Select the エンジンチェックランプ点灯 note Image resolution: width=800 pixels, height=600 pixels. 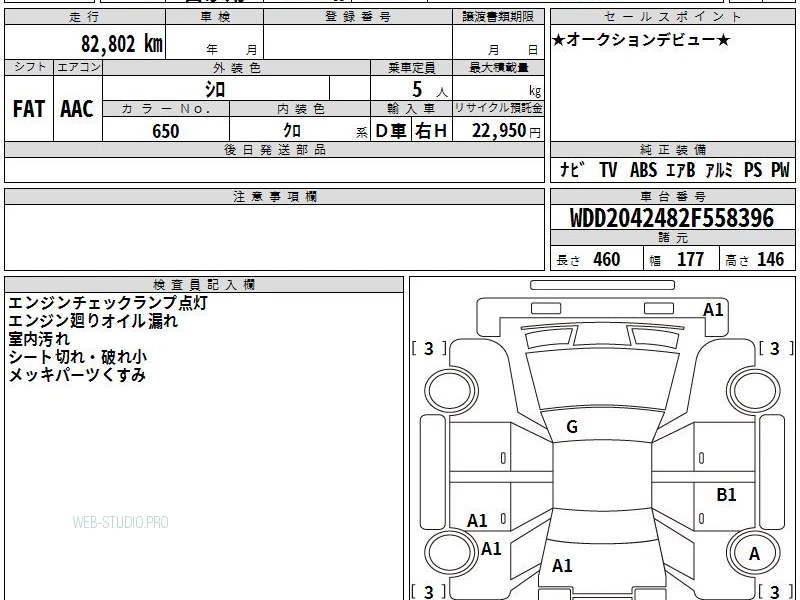pyautogui.click(x=108, y=303)
